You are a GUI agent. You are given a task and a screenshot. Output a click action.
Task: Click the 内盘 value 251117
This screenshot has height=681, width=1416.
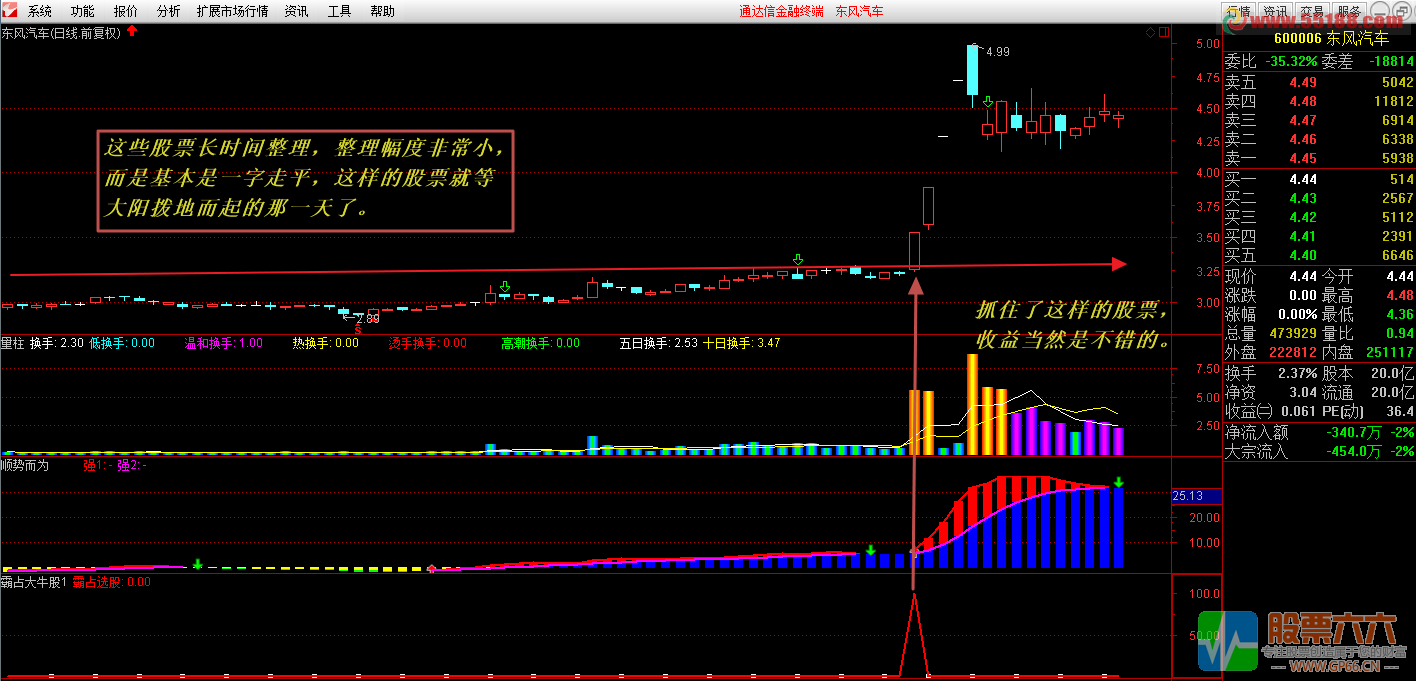[1391, 352]
